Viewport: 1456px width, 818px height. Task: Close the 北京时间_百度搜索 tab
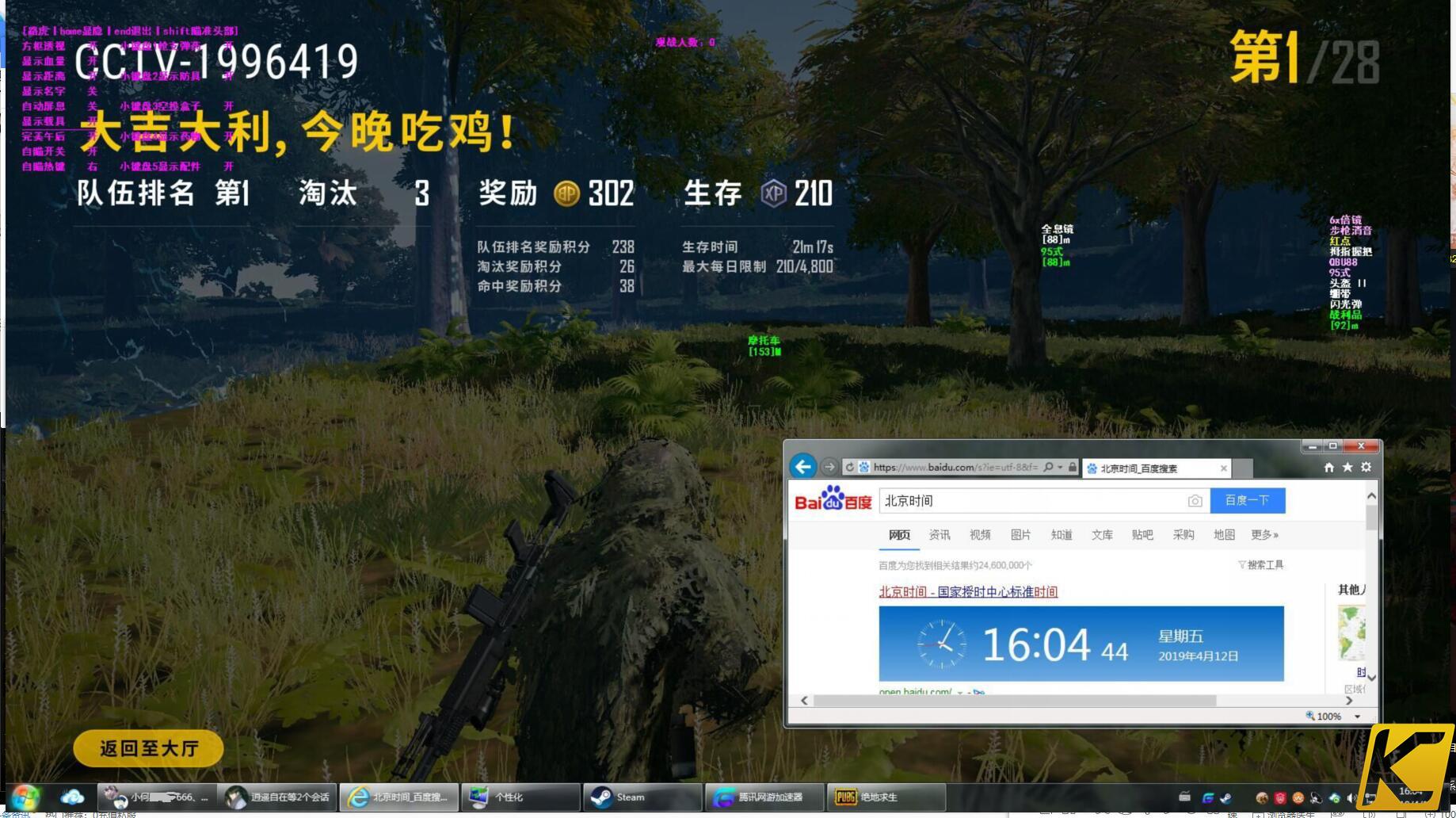coord(1224,468)
